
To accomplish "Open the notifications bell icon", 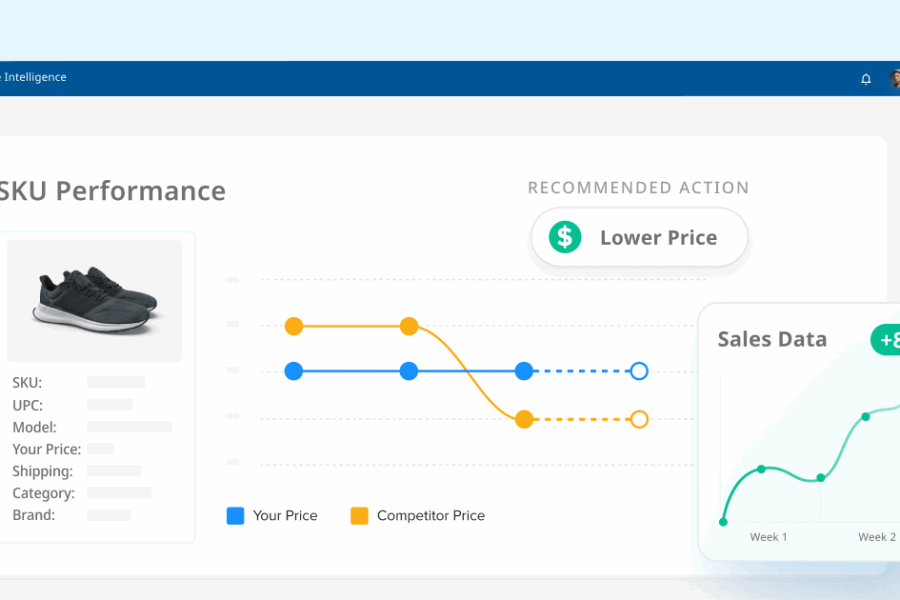I will (x=866, y=79).
